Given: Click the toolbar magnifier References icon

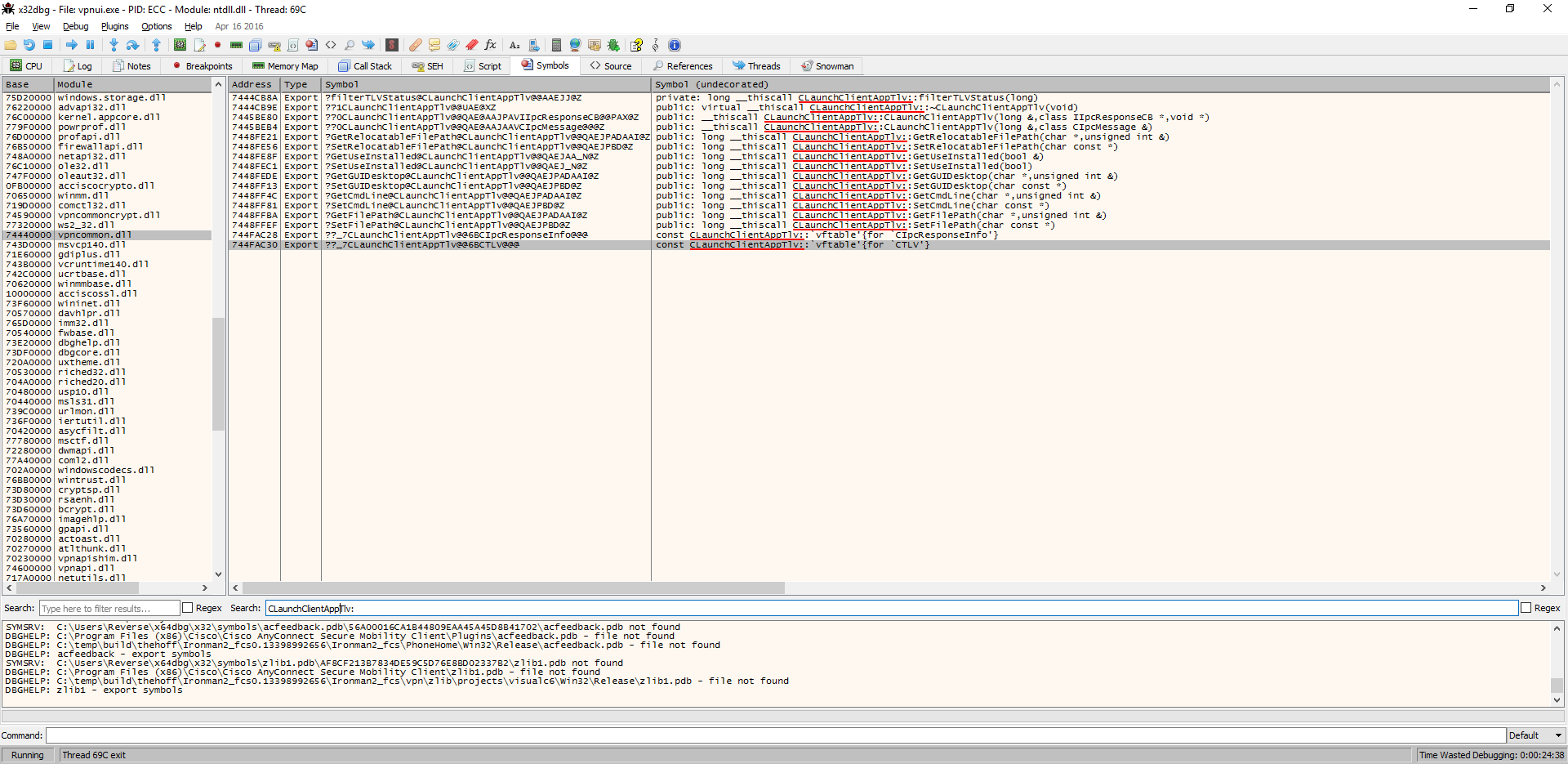Looking at the screenshot, I should coord(350,45).
